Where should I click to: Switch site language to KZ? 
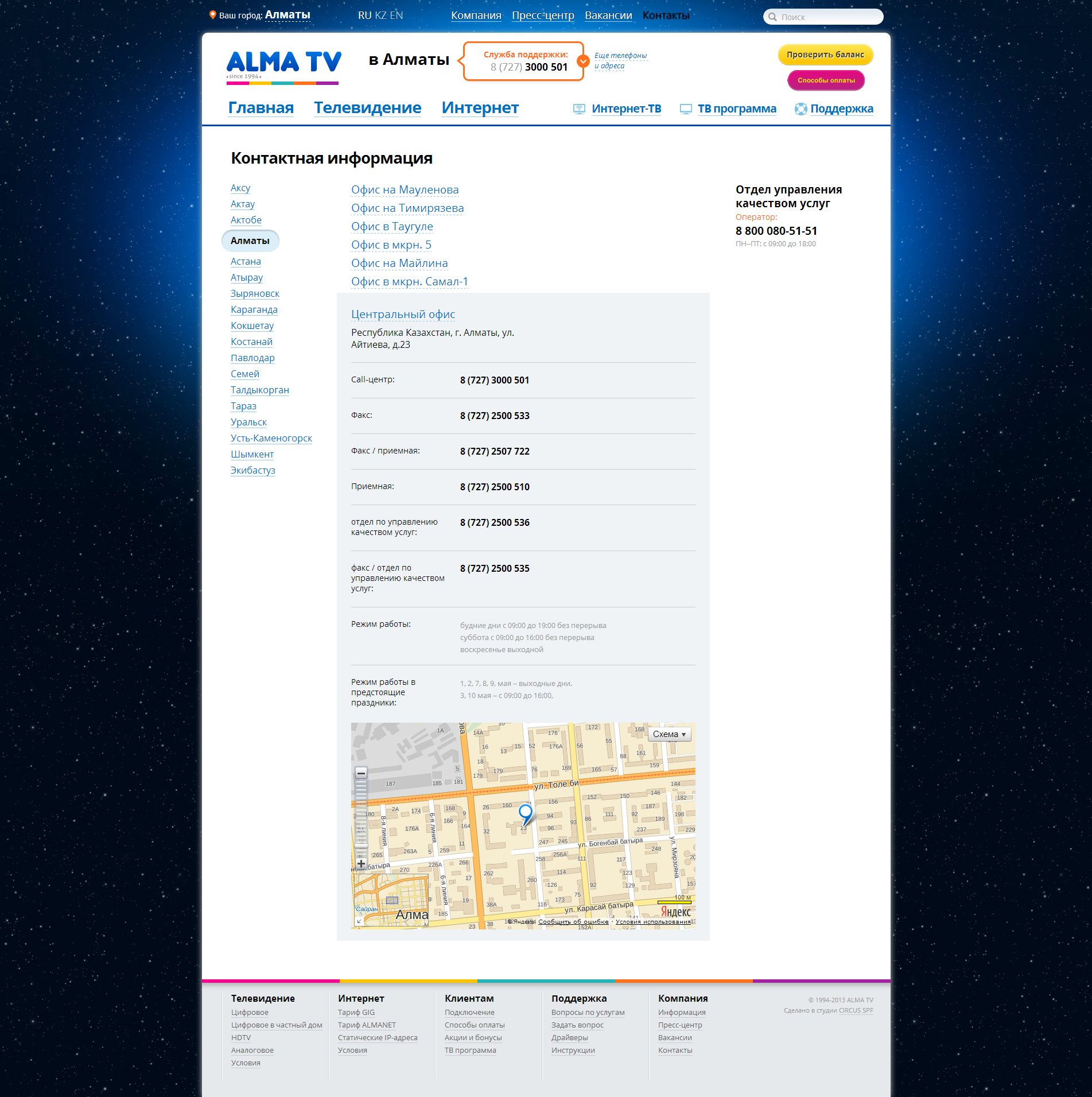pos(381,15)
